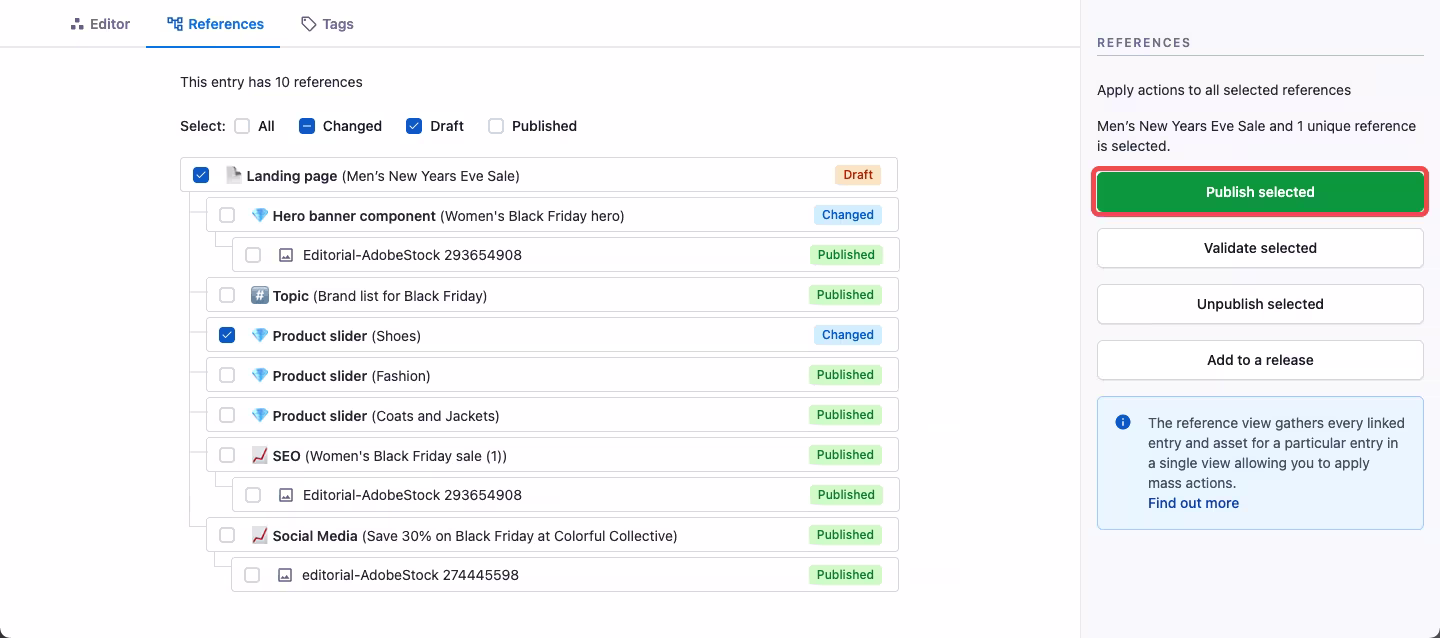
Task: Click the Coats and Jackets gem icon
Action: click(x=260, y=415)
